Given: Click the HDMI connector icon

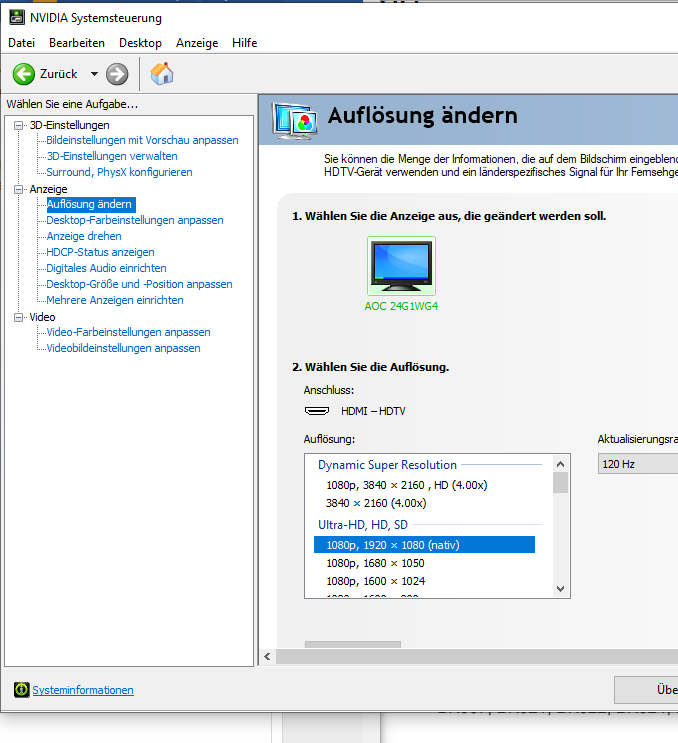Looking at the screenshot, I should point(317,411).
